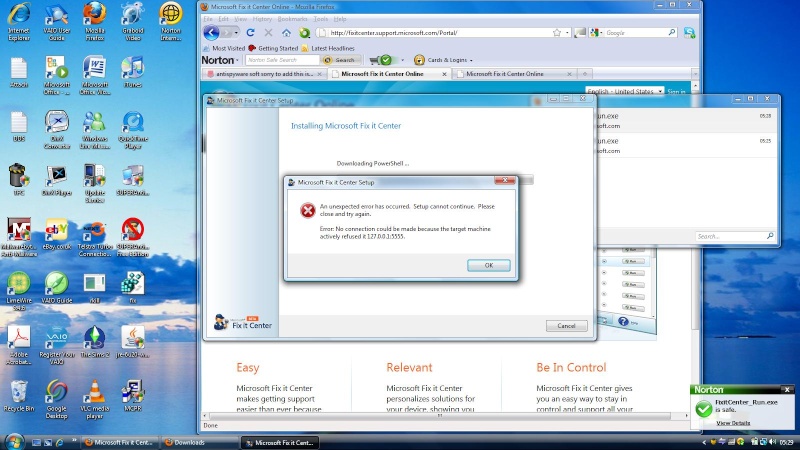The image size is (800, 450).
Task: Open the File menu in Firefox
Action: coord(208,19)
